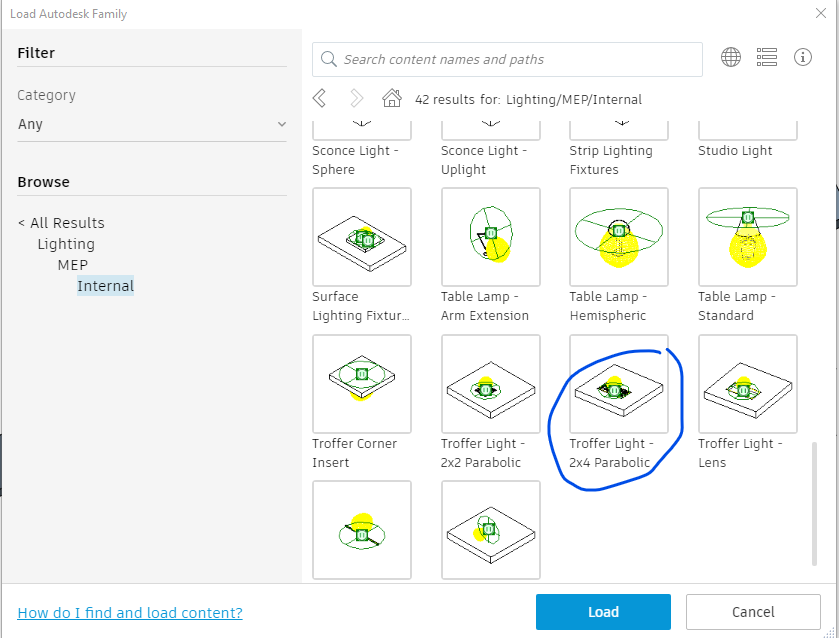Open the info icon

click(803, 57)
